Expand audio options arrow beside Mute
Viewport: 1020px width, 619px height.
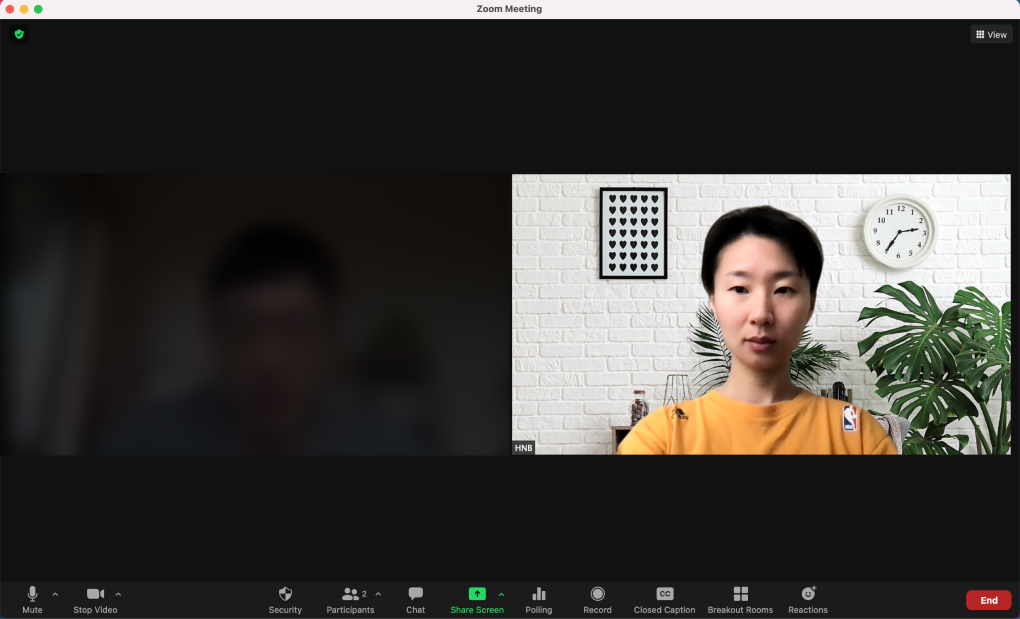point(55,594)
